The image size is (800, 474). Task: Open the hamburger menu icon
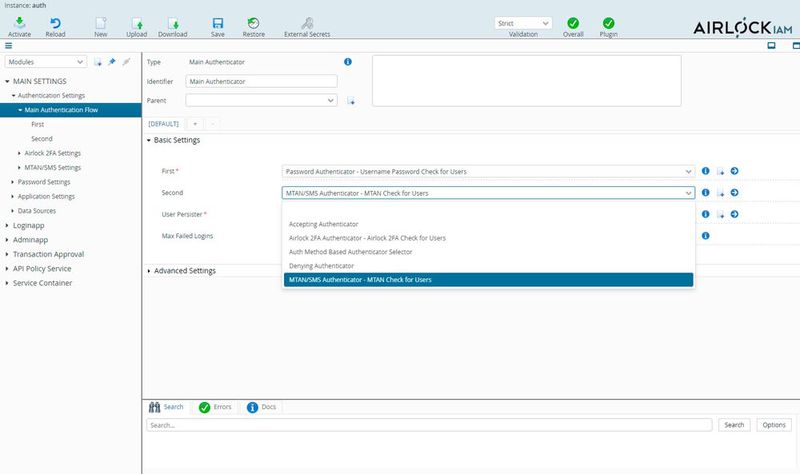[9, 45]
